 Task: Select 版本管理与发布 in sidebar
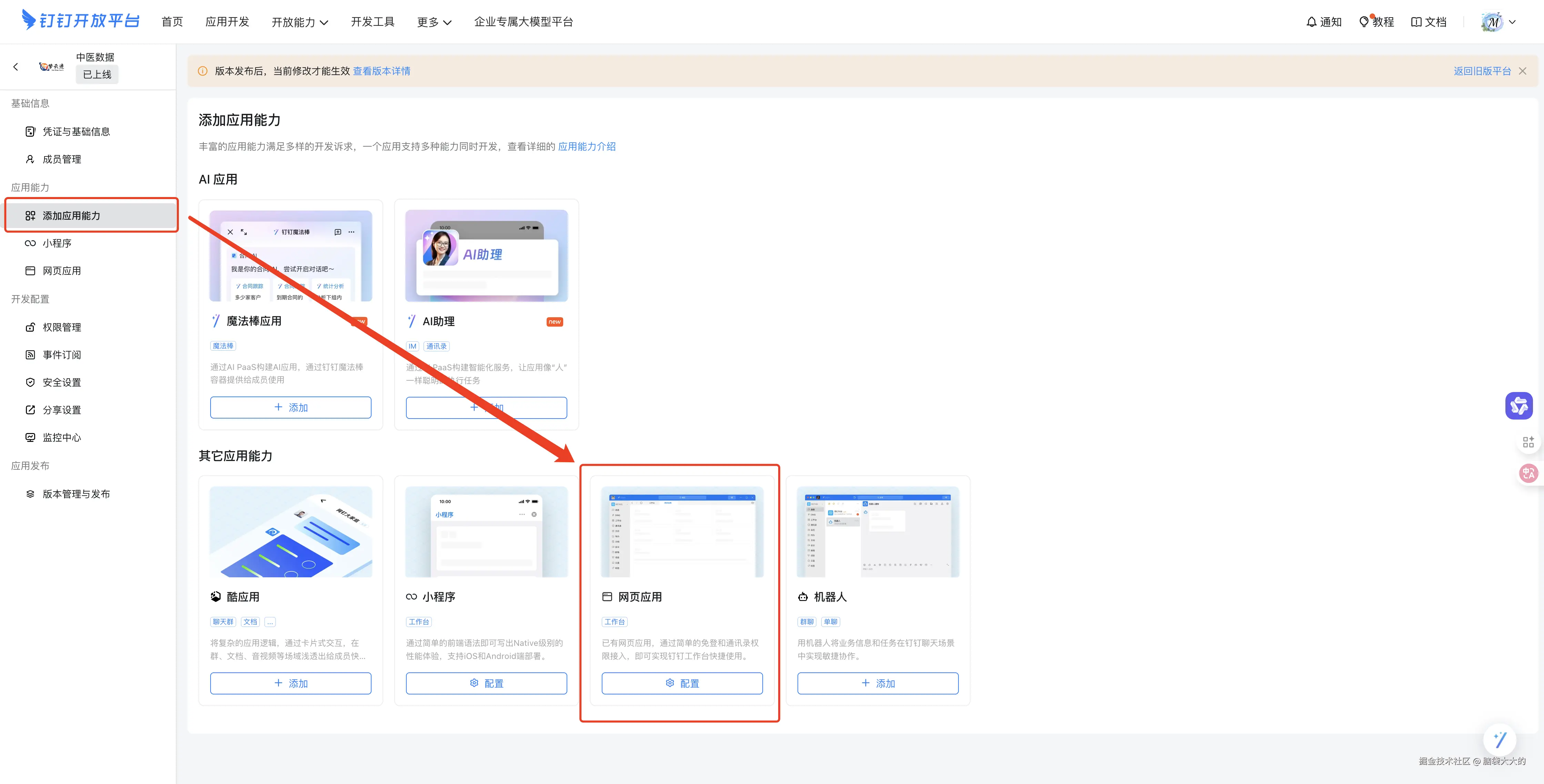tap(76, 494)
